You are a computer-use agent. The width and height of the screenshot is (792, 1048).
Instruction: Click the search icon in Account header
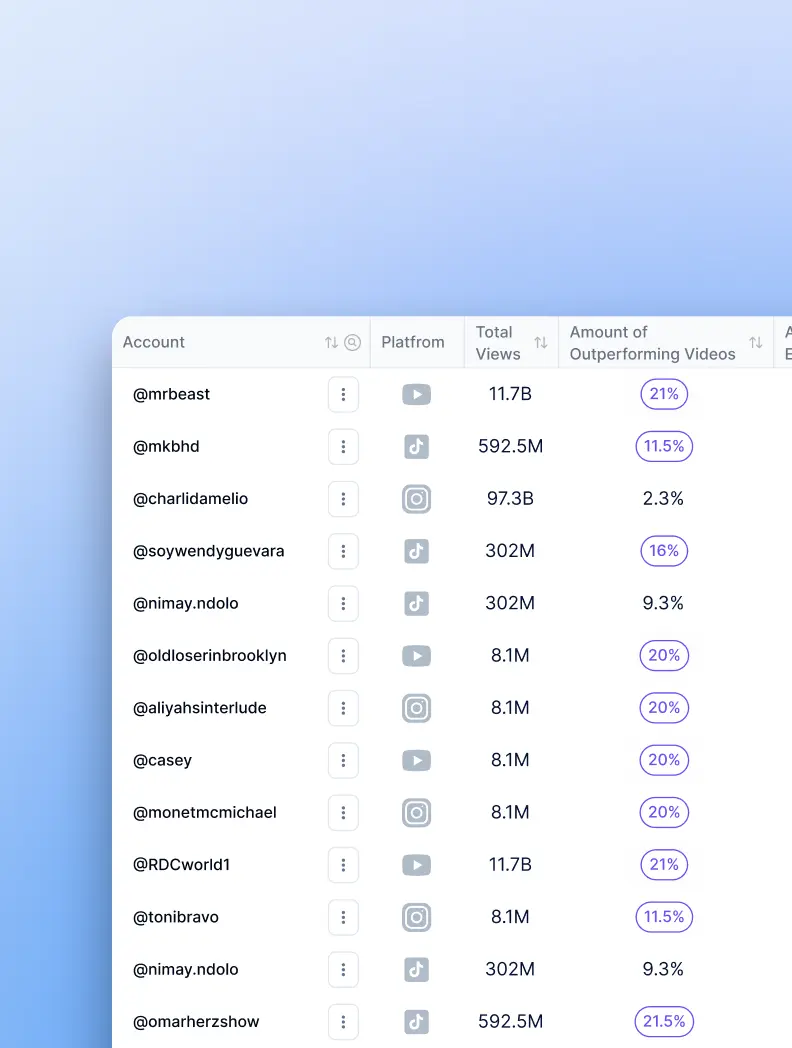[352, 343]
